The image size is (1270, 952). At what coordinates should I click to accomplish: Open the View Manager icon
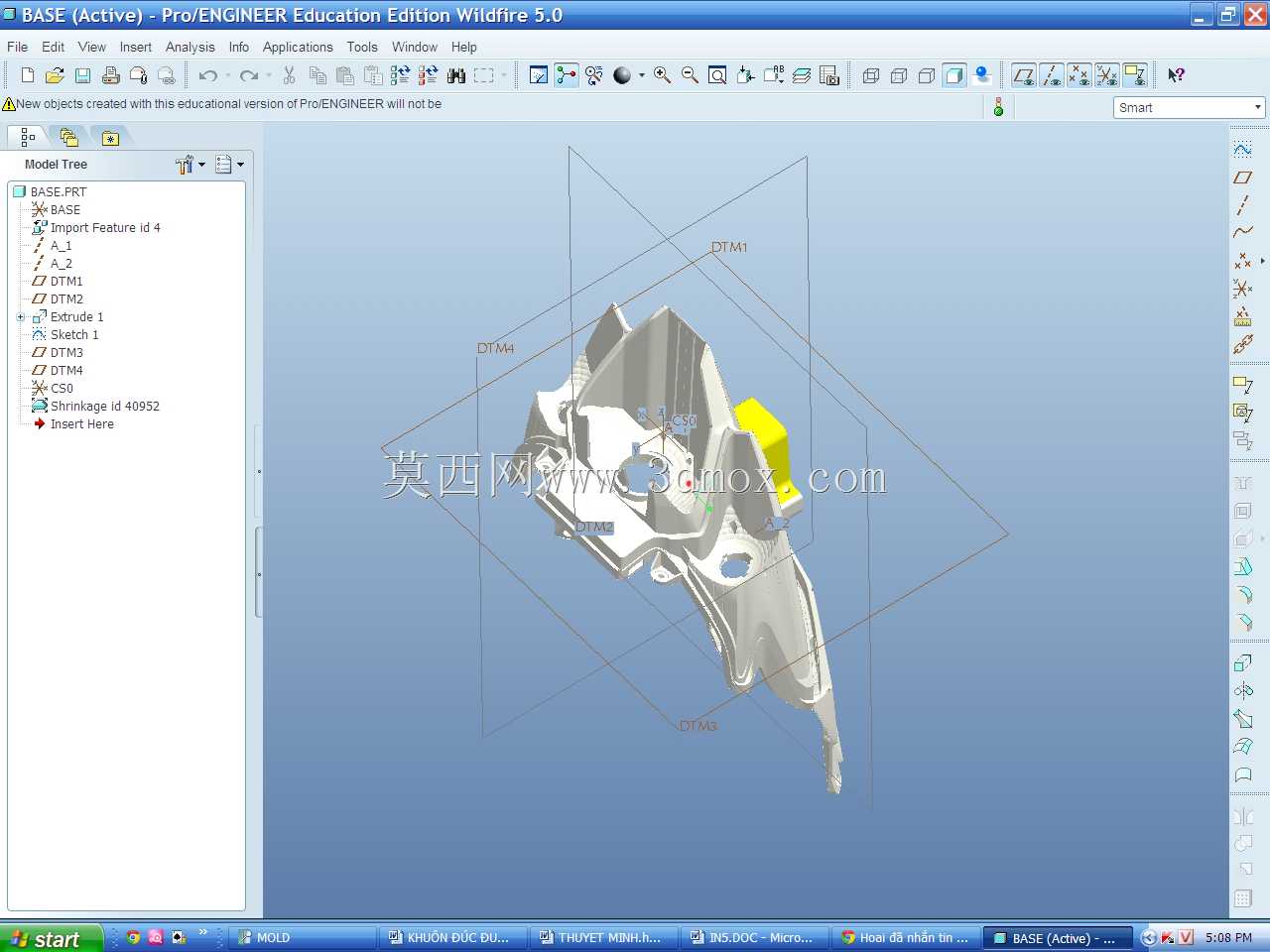[829, 75]
